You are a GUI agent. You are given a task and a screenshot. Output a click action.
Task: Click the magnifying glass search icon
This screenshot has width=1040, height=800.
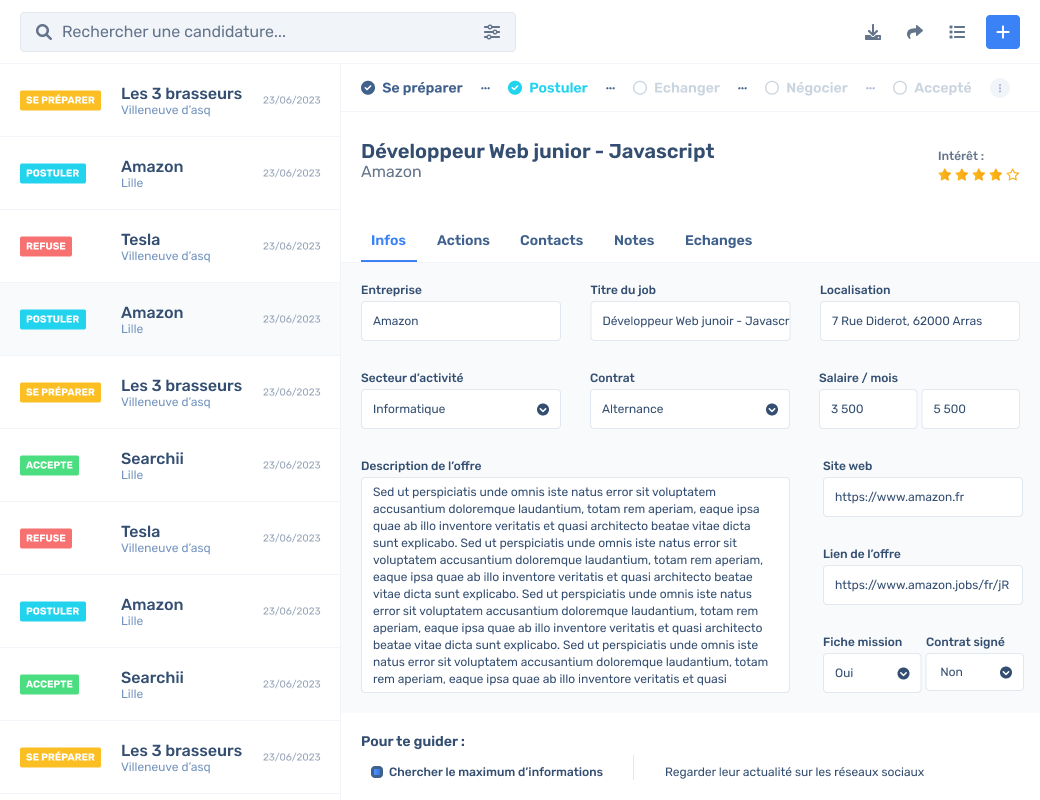point(44,32)
